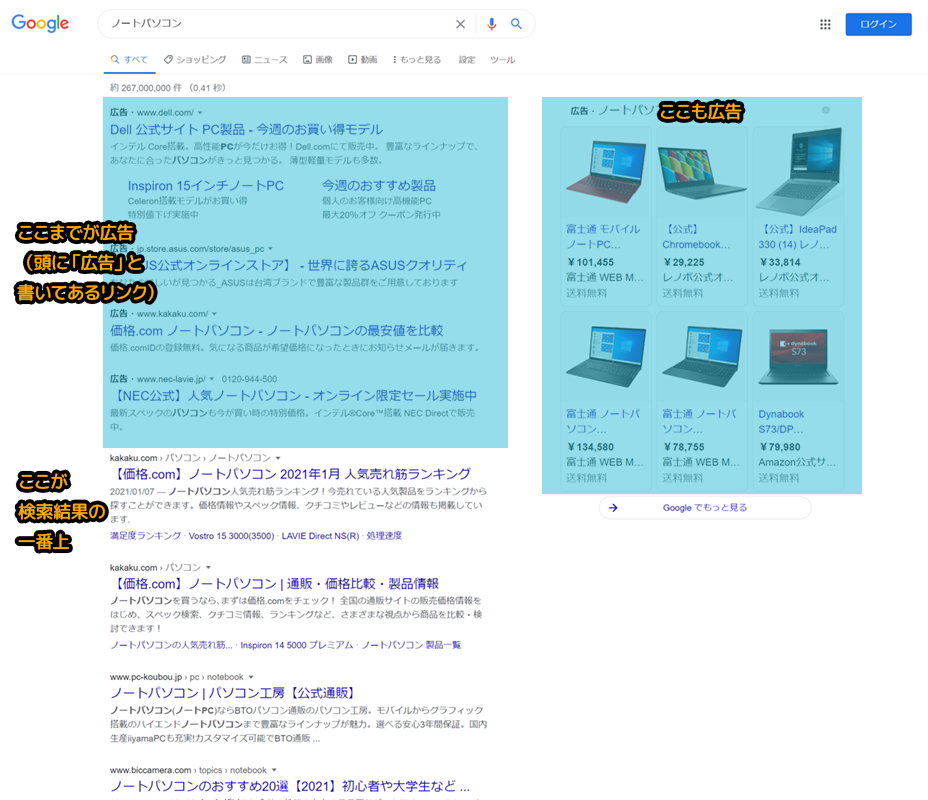The height and width of the screenshot is (800, 928).
Task: Expand the arrow next to kakaku.com › パソコン result
Action: click(208, 567)
